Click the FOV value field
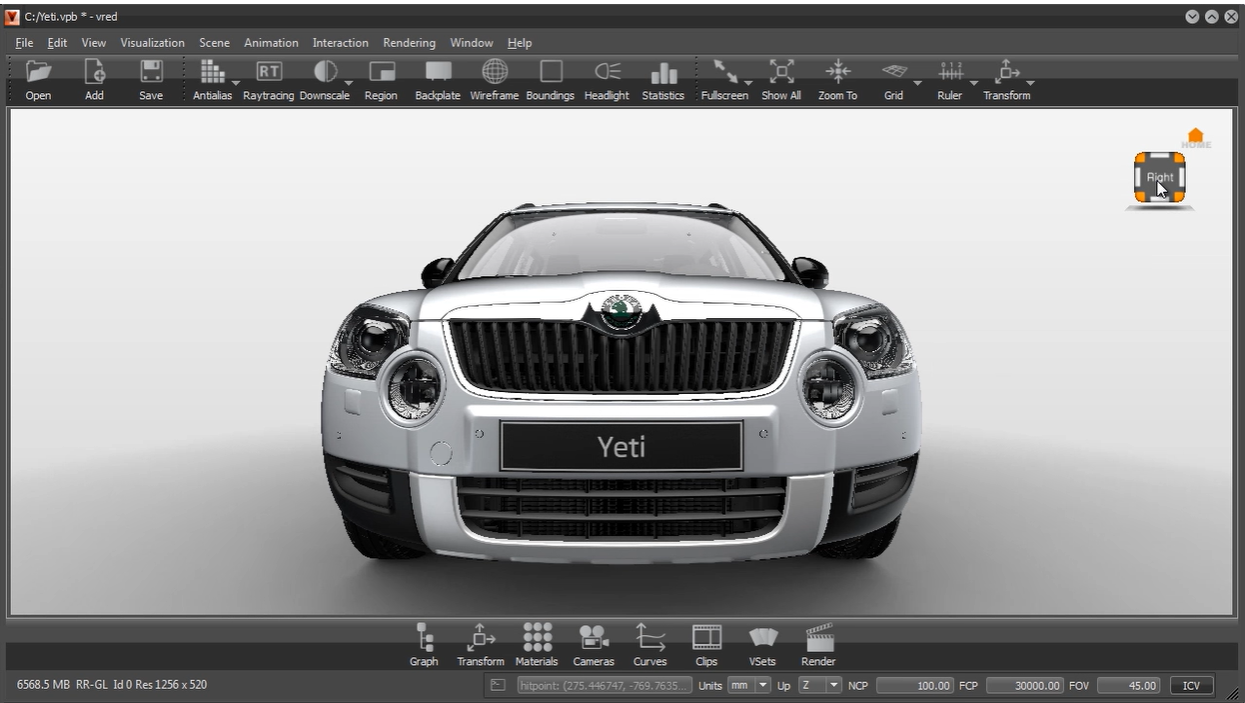The height and width of the screenshot is (703, 1245). click(1128, 685)
